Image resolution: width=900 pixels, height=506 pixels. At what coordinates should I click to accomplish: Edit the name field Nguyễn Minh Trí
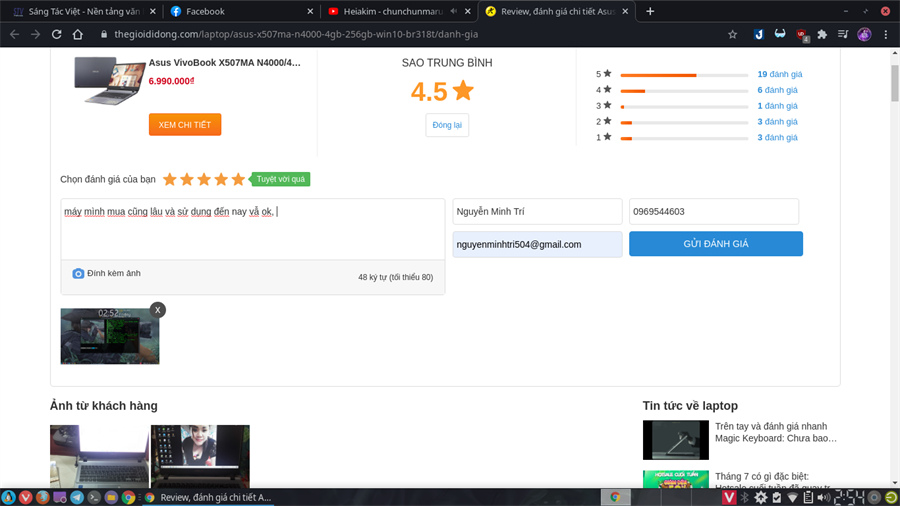537,212
